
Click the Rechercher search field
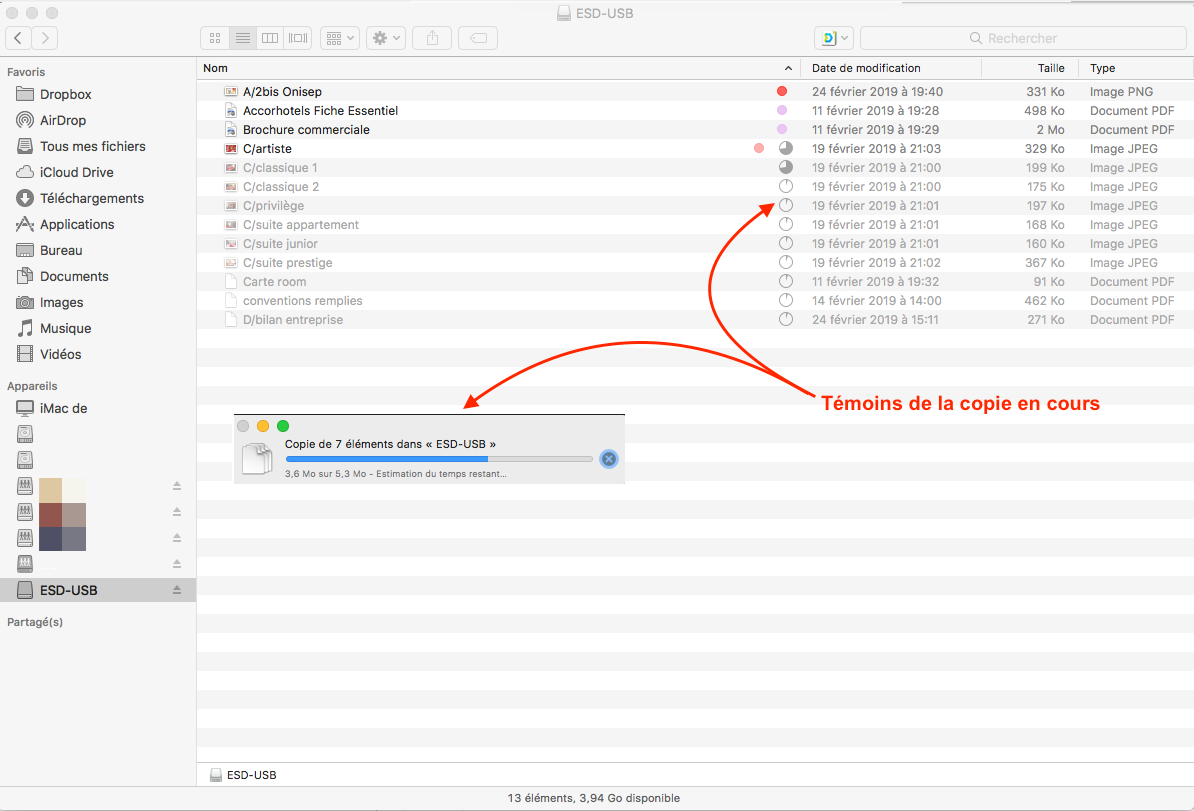[1021, 38]
